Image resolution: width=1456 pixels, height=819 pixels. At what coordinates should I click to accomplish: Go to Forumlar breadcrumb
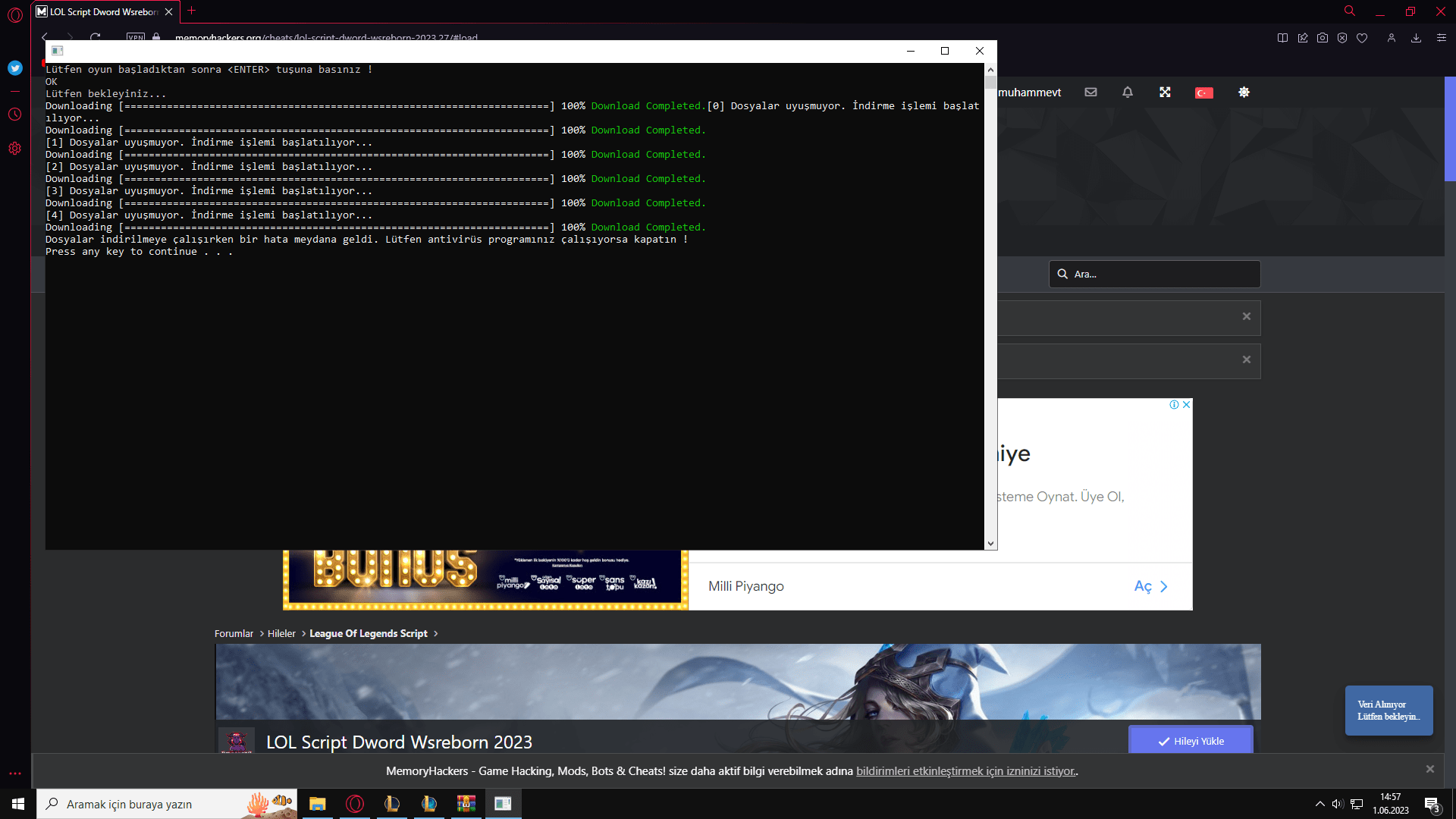pyautogui.click(x=234, y=634)
